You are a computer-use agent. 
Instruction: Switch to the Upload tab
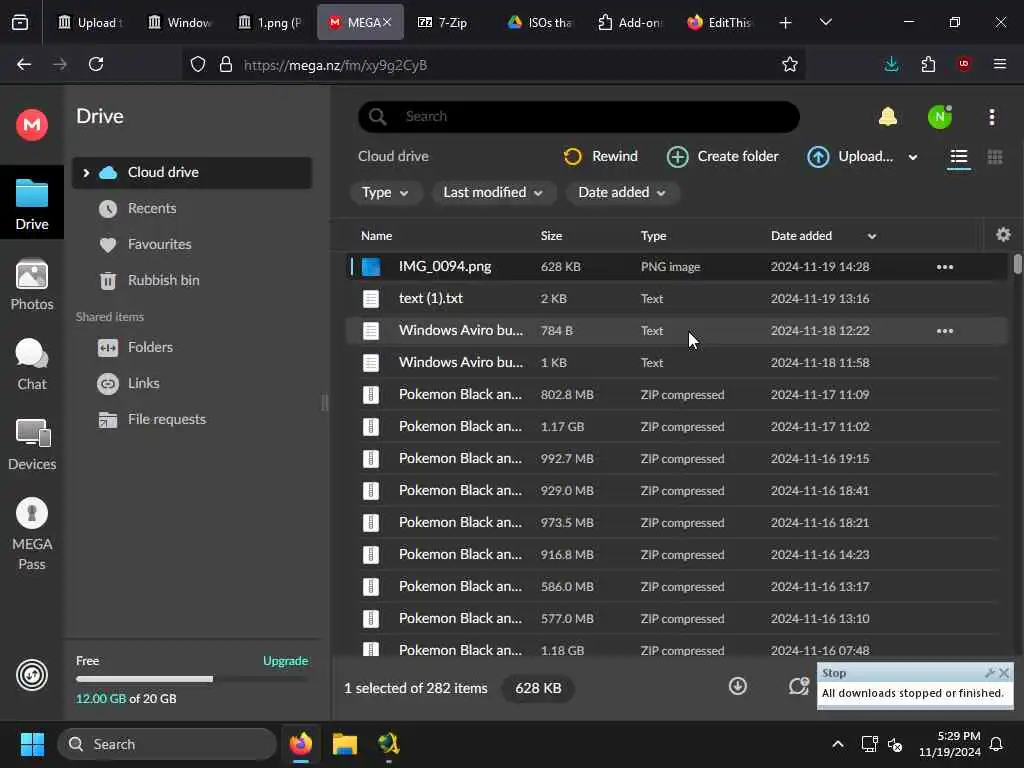tap(91, 22)
